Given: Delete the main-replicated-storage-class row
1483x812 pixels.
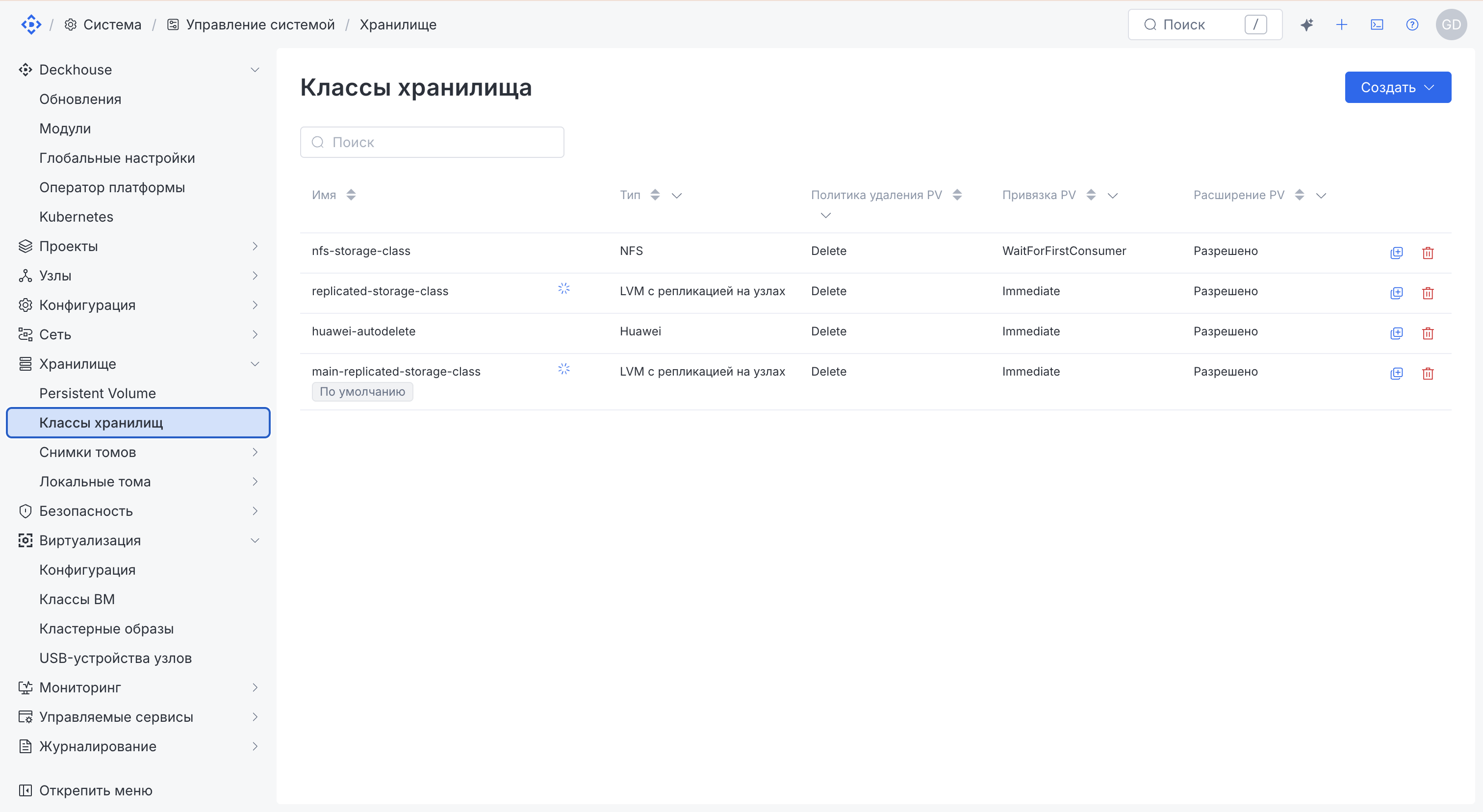Looking at the screenshot, I should [x=1428, y=374].
